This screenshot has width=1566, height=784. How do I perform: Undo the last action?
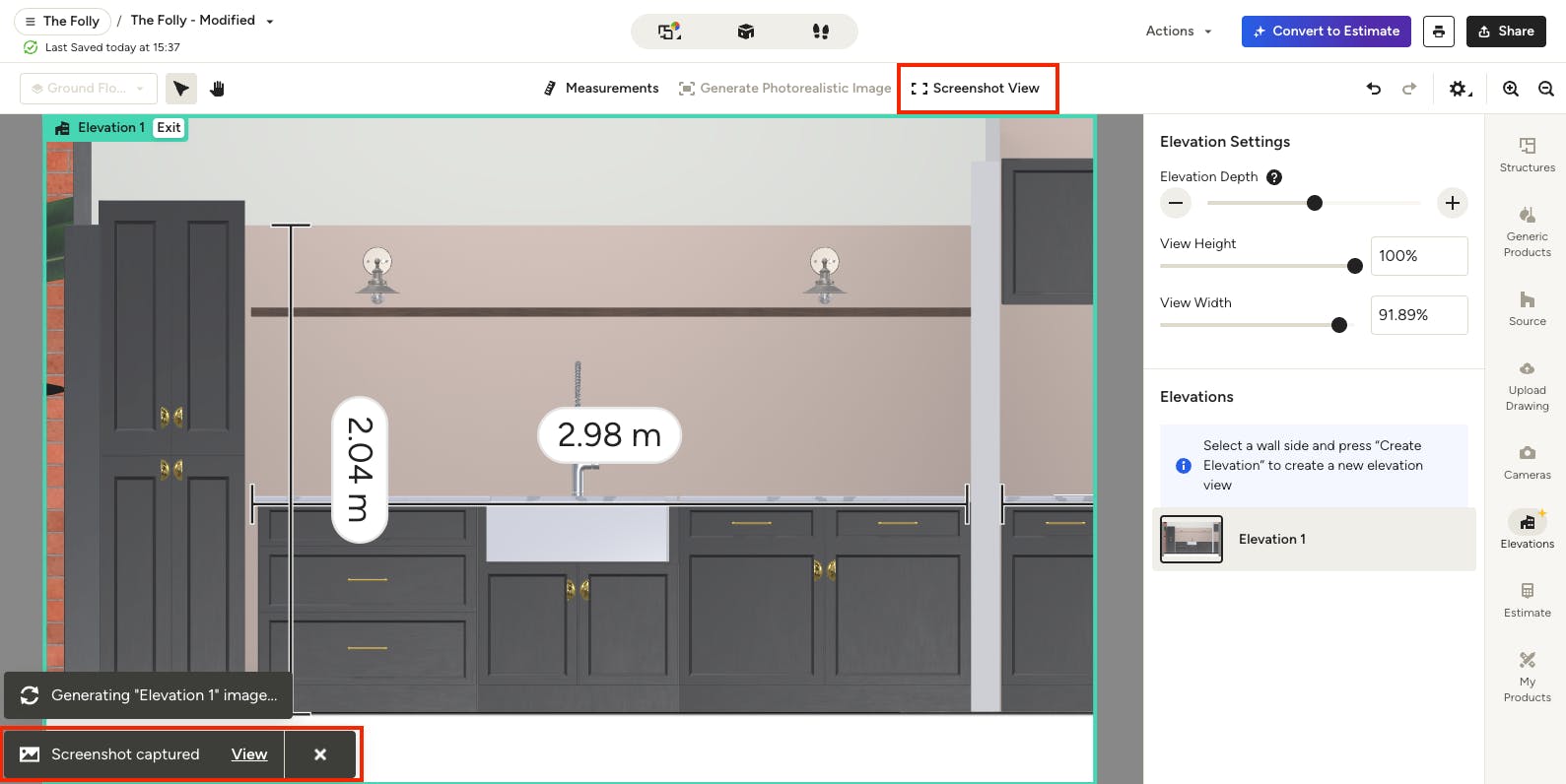click(1374, 89)
